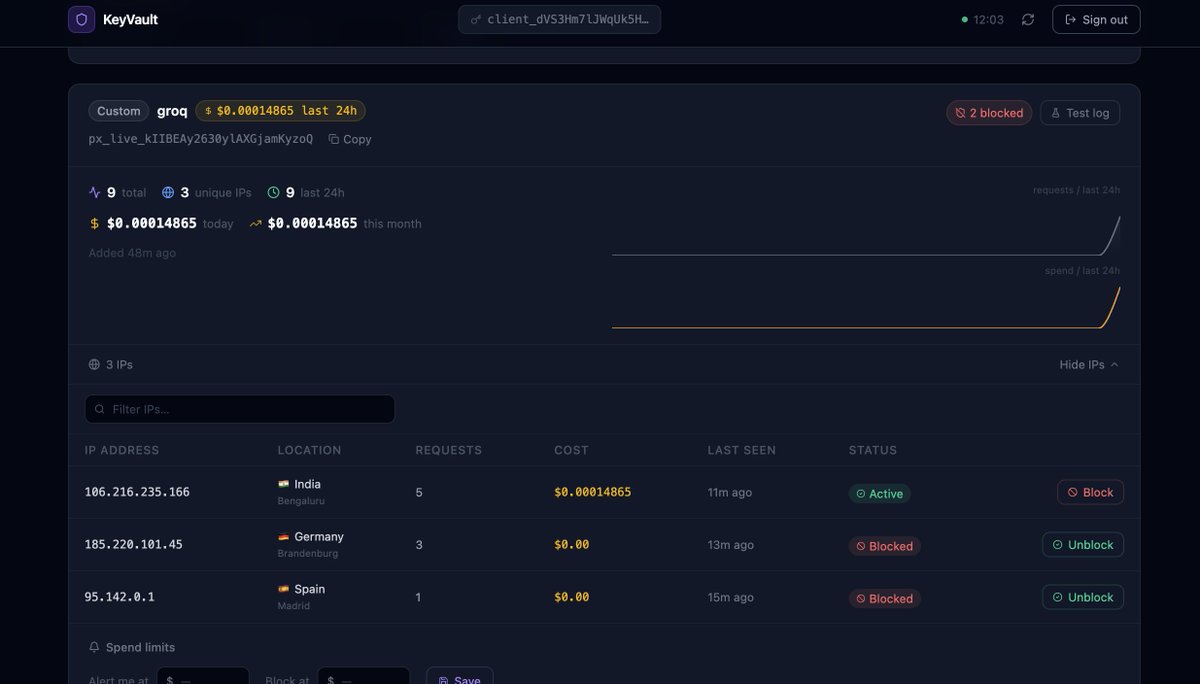Unblock the Spain IP 95.142.0.1
The image size is (1200, 684).
coord(1083,597)
